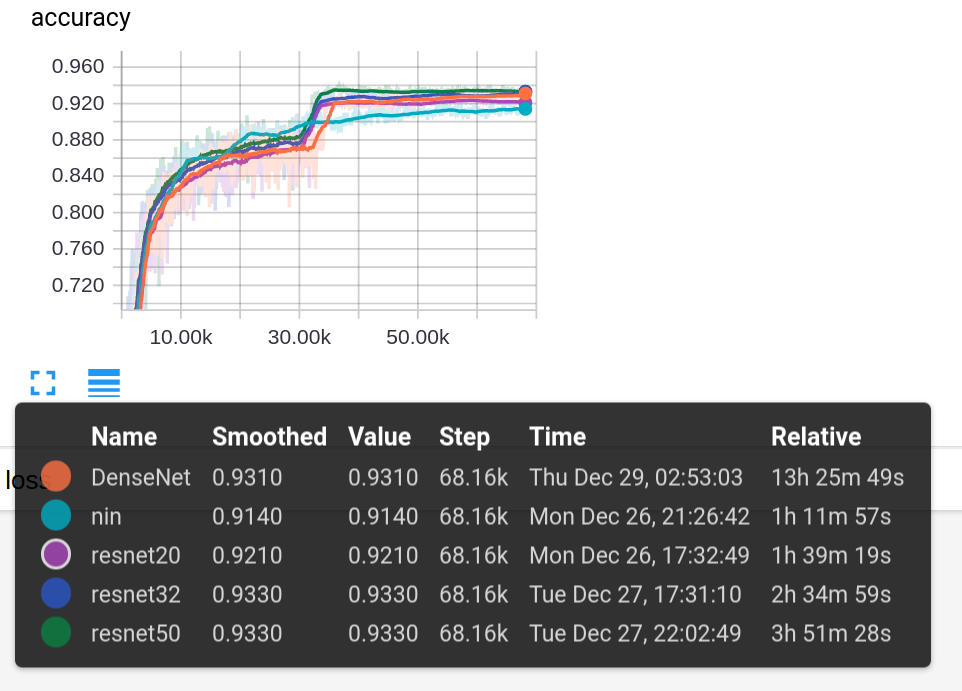Select the nin run name
Screen dimensions: 962x691
pyautogui.click(x=106, y=517)
